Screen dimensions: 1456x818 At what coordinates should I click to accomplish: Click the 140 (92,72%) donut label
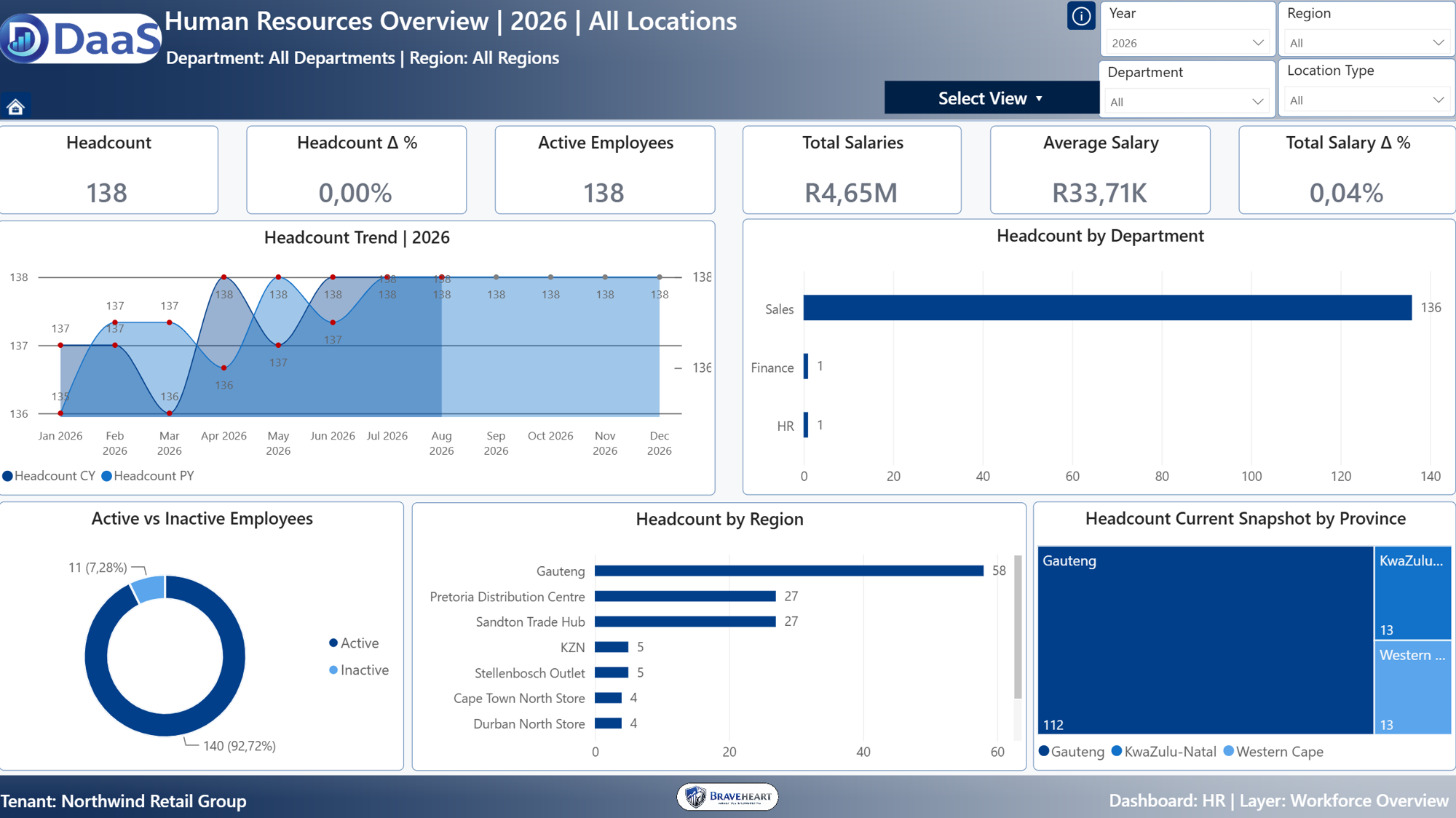(x=240, y=746)
